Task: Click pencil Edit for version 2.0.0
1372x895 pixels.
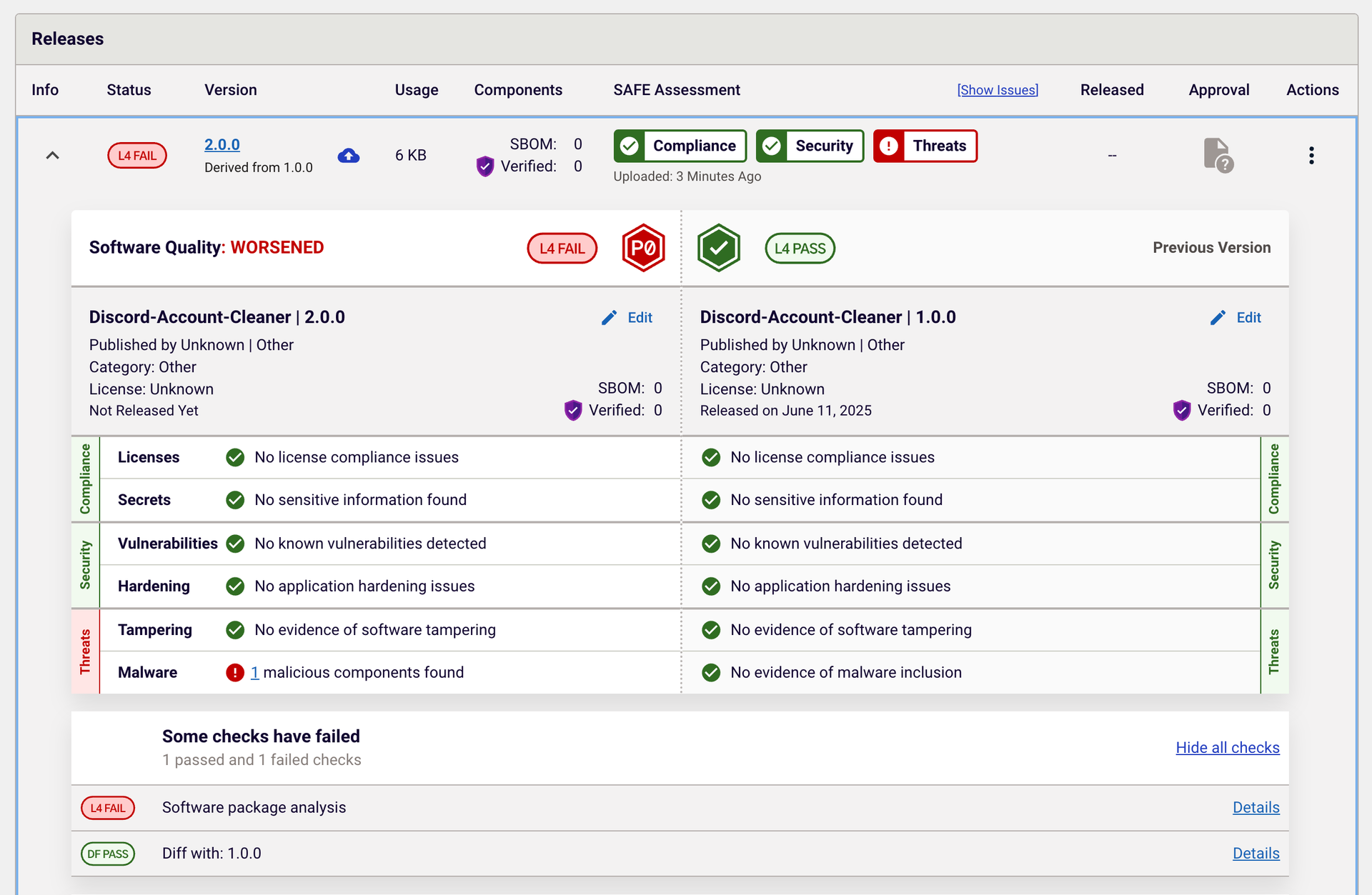Action: 627,318
